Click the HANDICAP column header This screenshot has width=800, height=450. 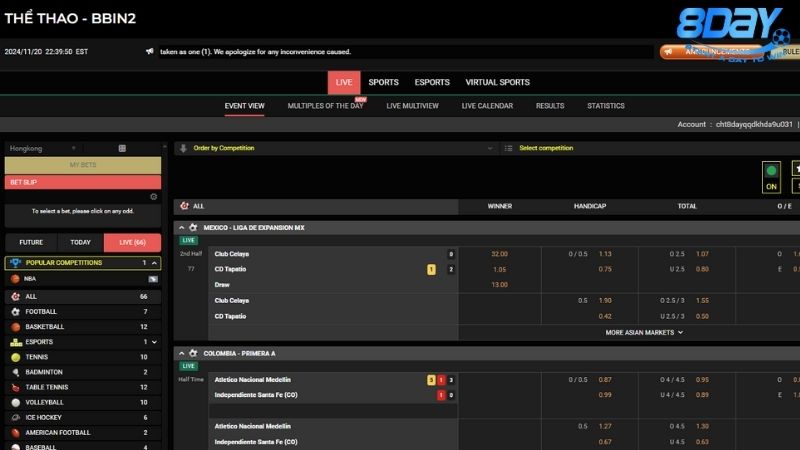pos(590,206)
